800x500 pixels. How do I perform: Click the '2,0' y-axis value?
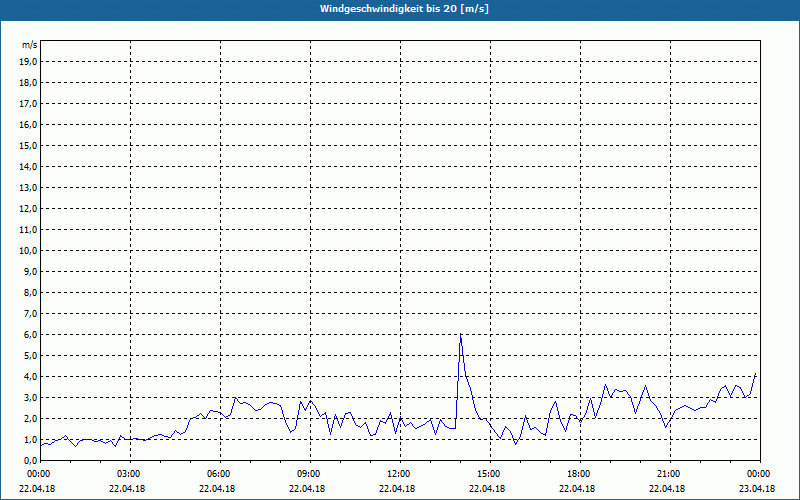(x=30, y=418)
